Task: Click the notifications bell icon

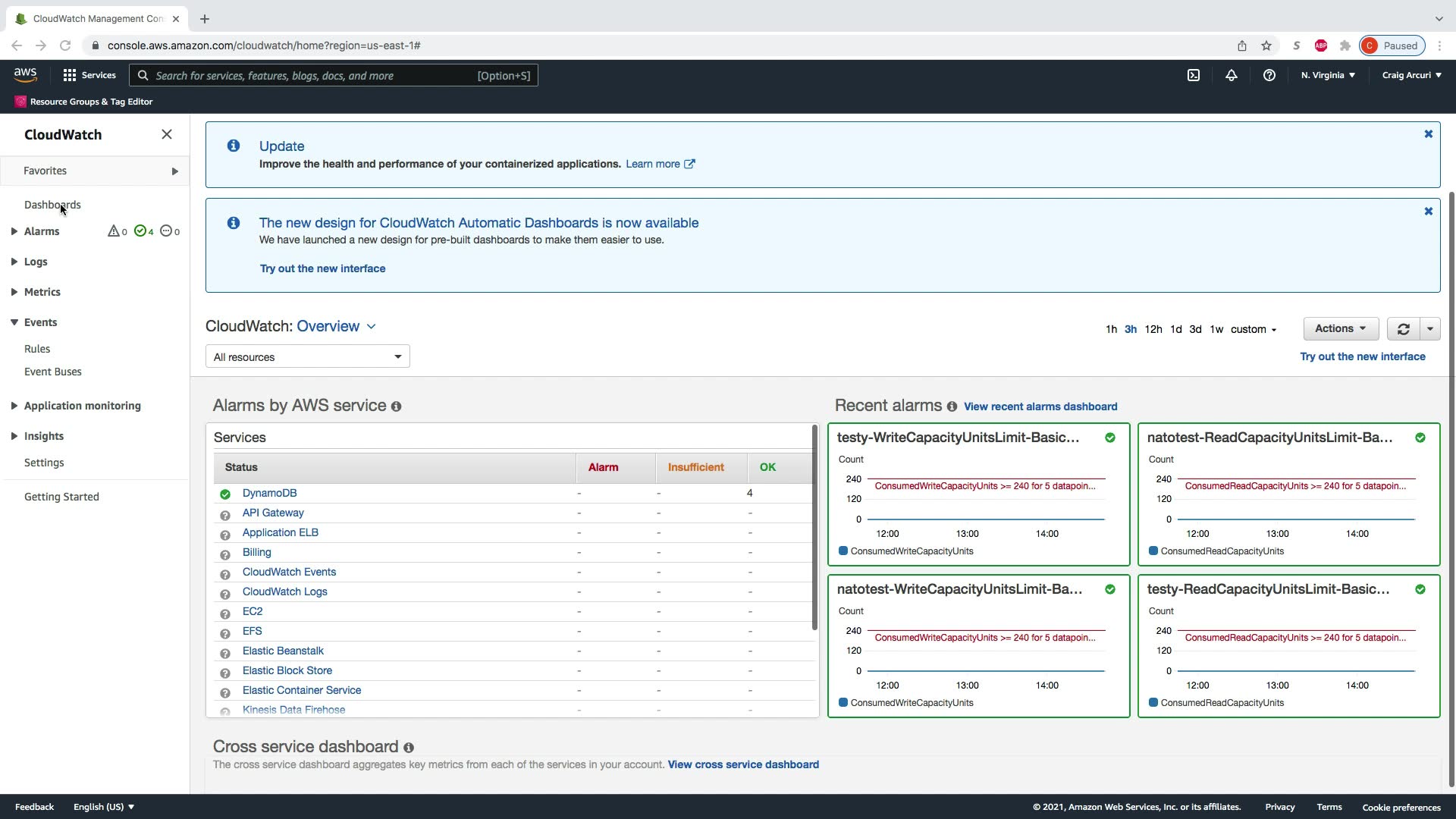Action: click(1231, 75)
